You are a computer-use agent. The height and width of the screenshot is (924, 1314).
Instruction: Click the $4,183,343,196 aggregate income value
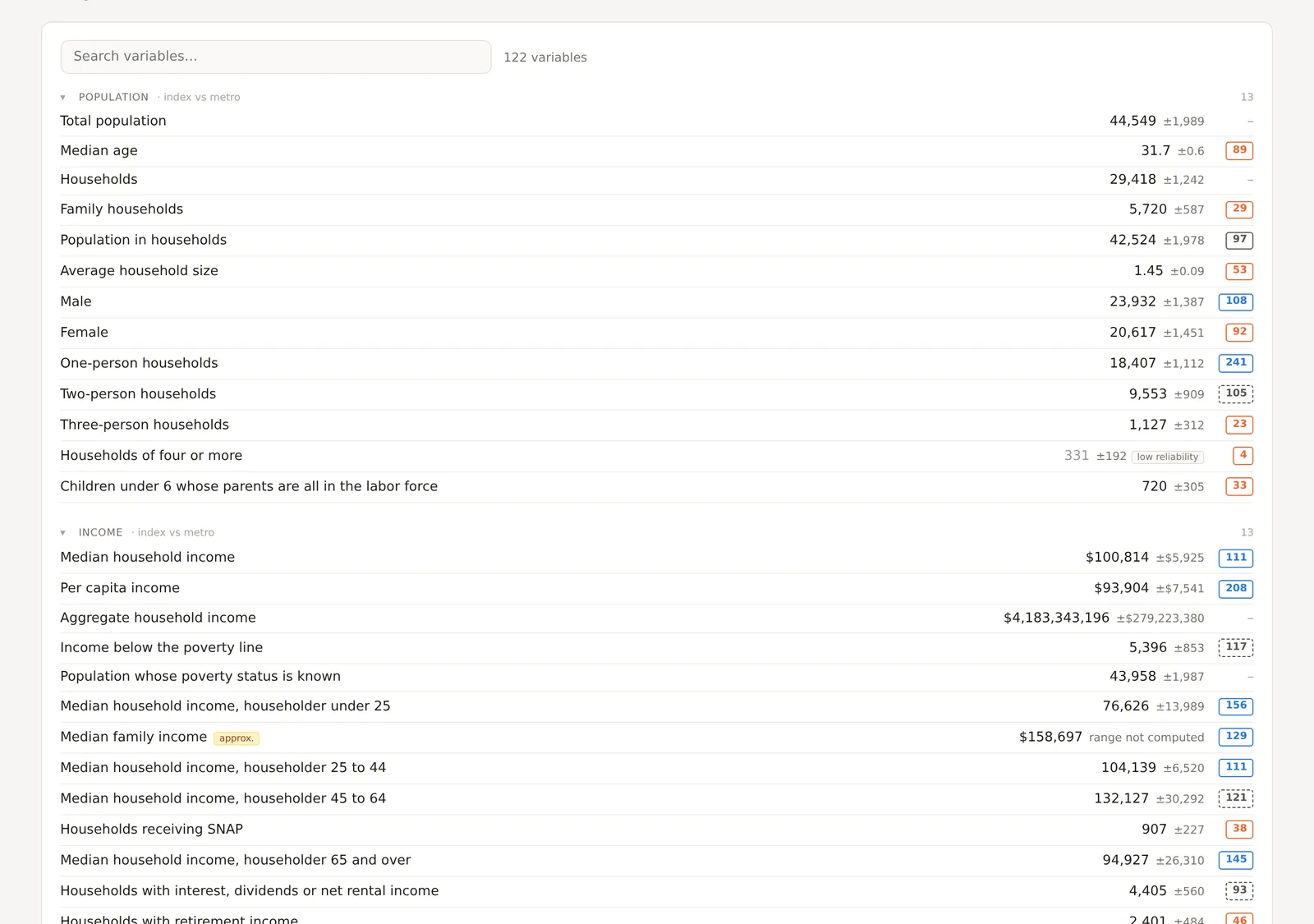pos(1056,618)
